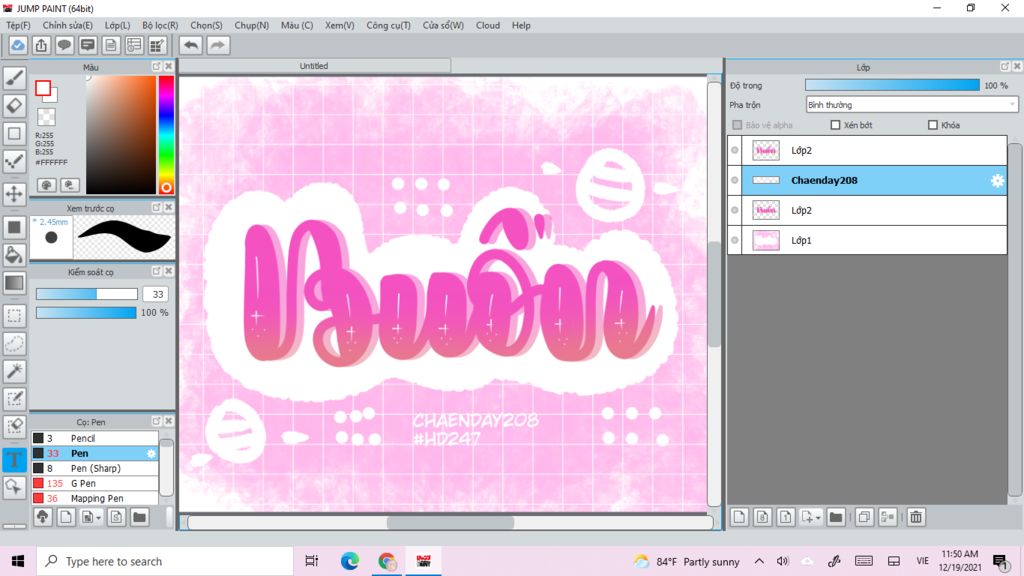Click the cloud save icon in toolbar
This screenshot has width=1024, height=576.
click(x=18, y=45)
